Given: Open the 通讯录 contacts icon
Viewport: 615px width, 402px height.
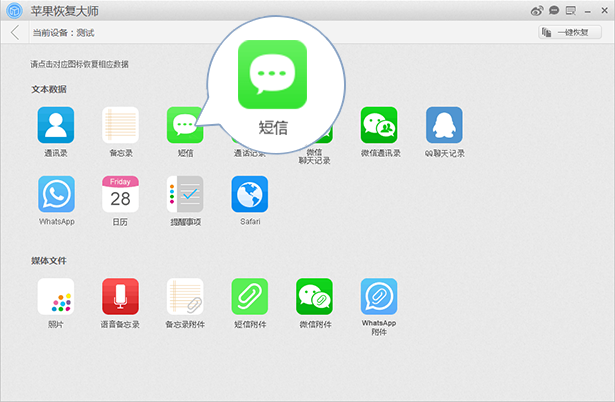Looking at the screenshot, I should 56,125.
